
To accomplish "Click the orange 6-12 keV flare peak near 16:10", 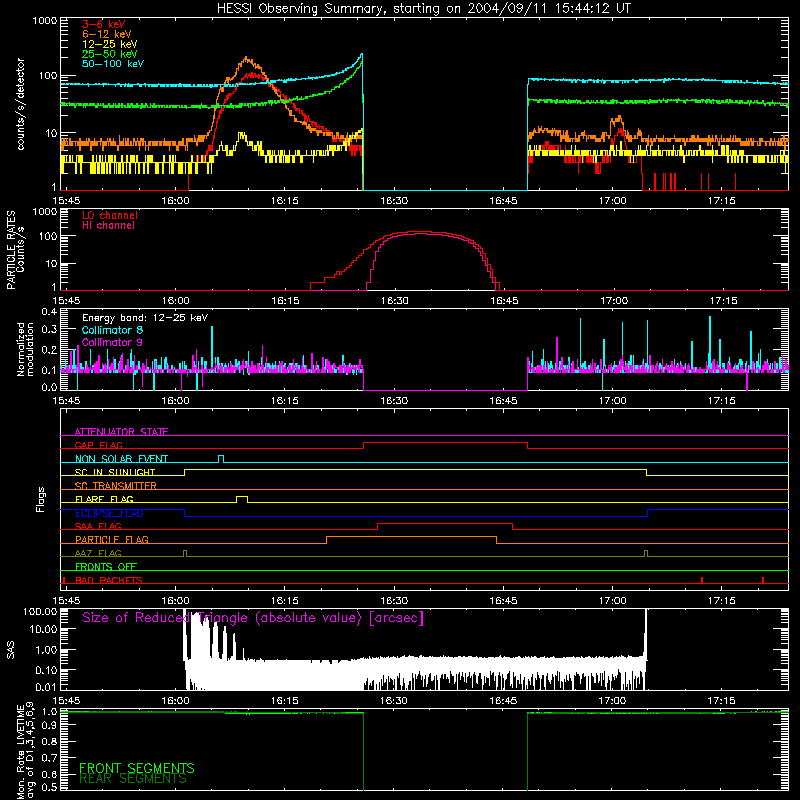I will [247, 59].
